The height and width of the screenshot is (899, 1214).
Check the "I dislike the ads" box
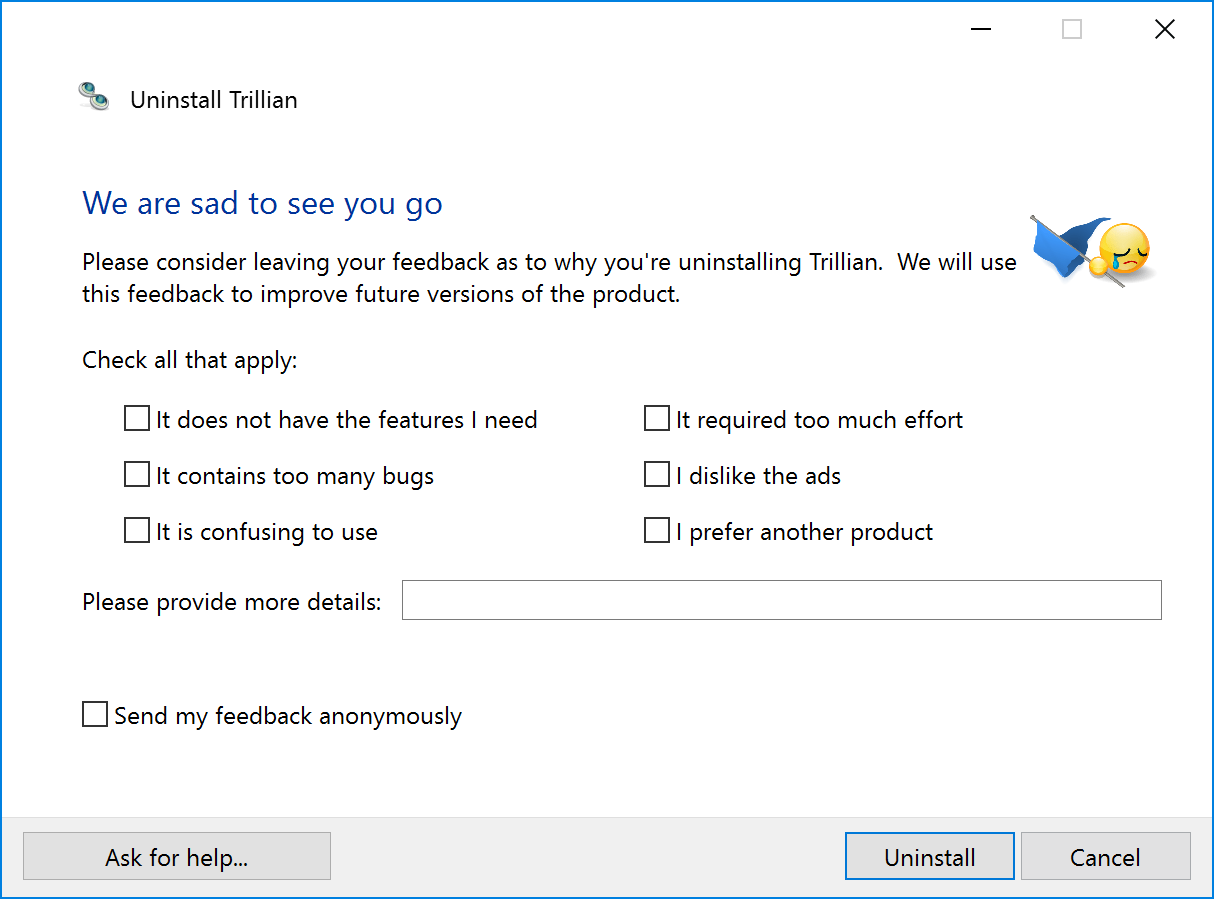tap(657, 475)
